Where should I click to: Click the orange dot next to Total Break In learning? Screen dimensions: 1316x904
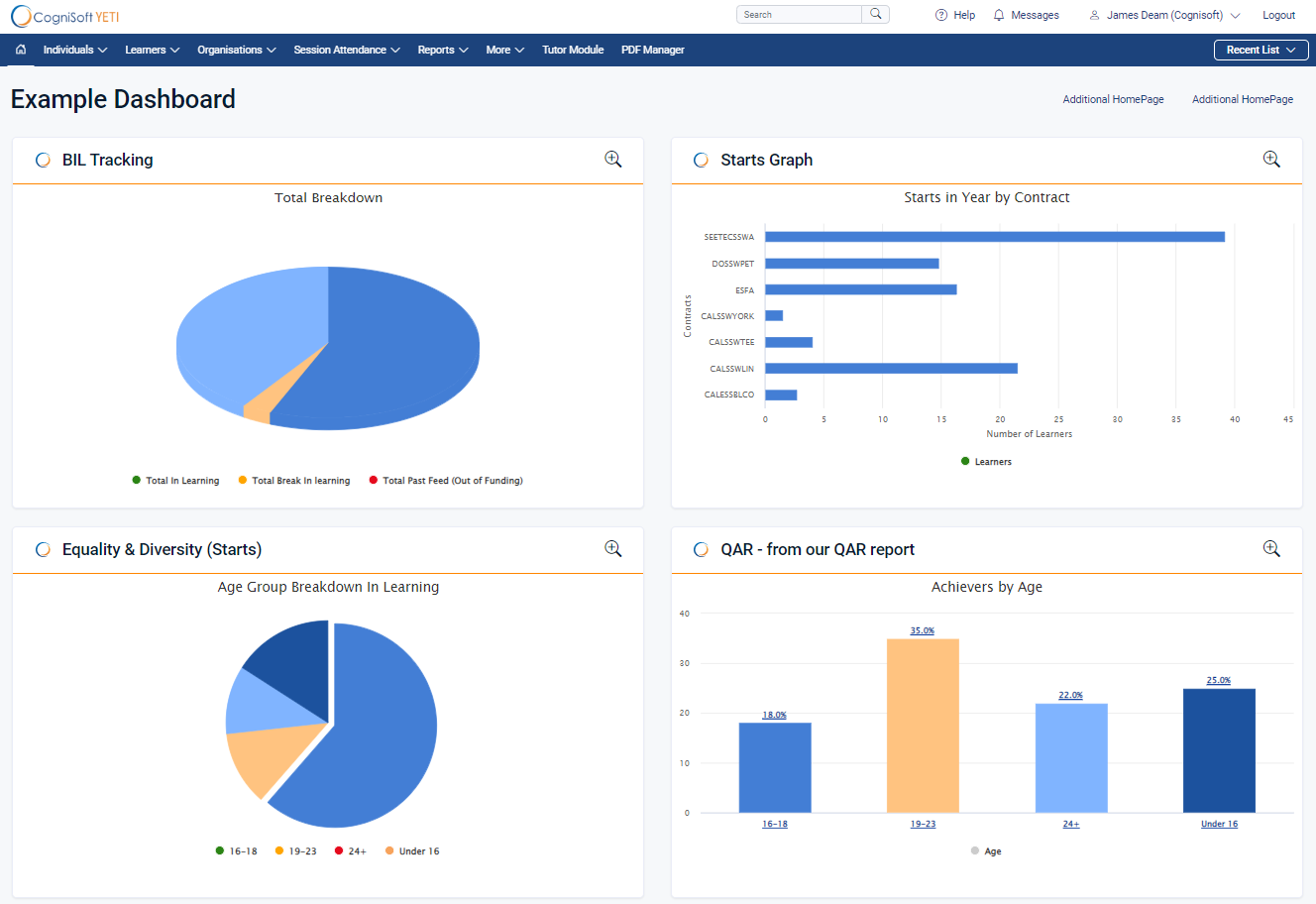point(241,480)
